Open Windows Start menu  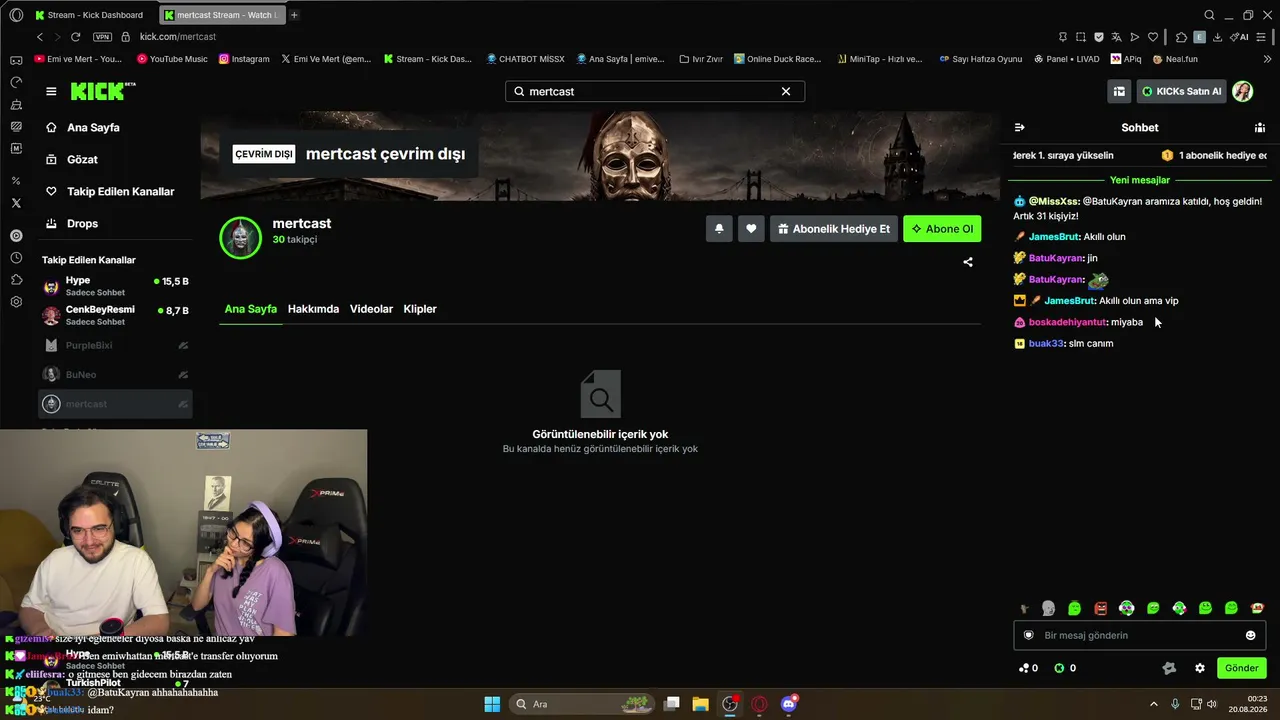point(492,704)
